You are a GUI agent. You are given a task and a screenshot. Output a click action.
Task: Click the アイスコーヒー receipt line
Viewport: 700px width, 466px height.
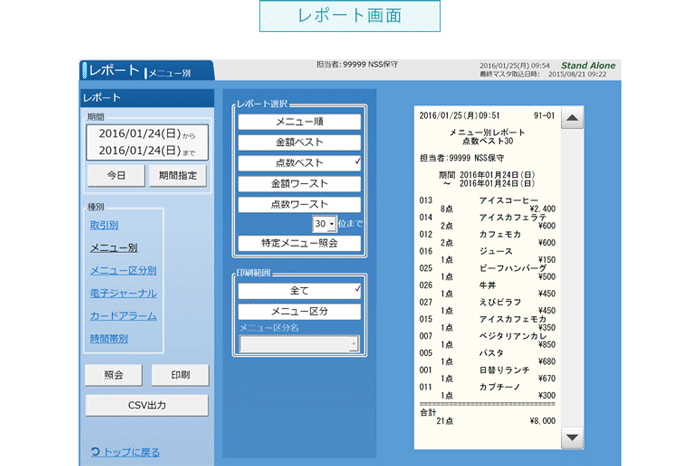click(x=487, y=204)
